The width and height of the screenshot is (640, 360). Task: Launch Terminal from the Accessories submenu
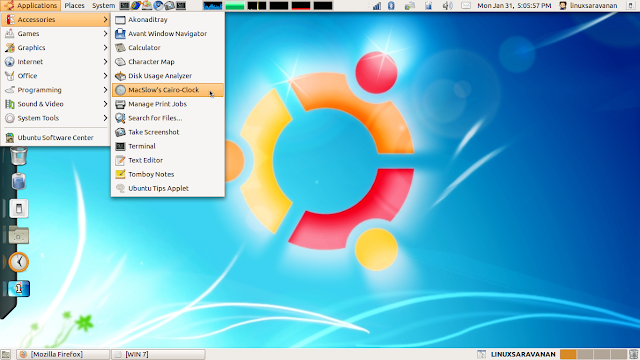168,146
